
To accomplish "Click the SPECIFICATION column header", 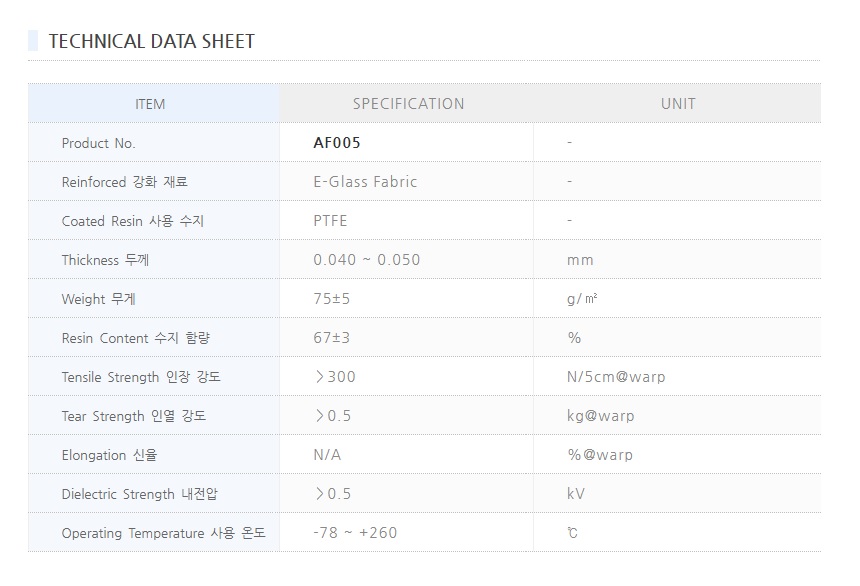I will (x=408, y=104).
